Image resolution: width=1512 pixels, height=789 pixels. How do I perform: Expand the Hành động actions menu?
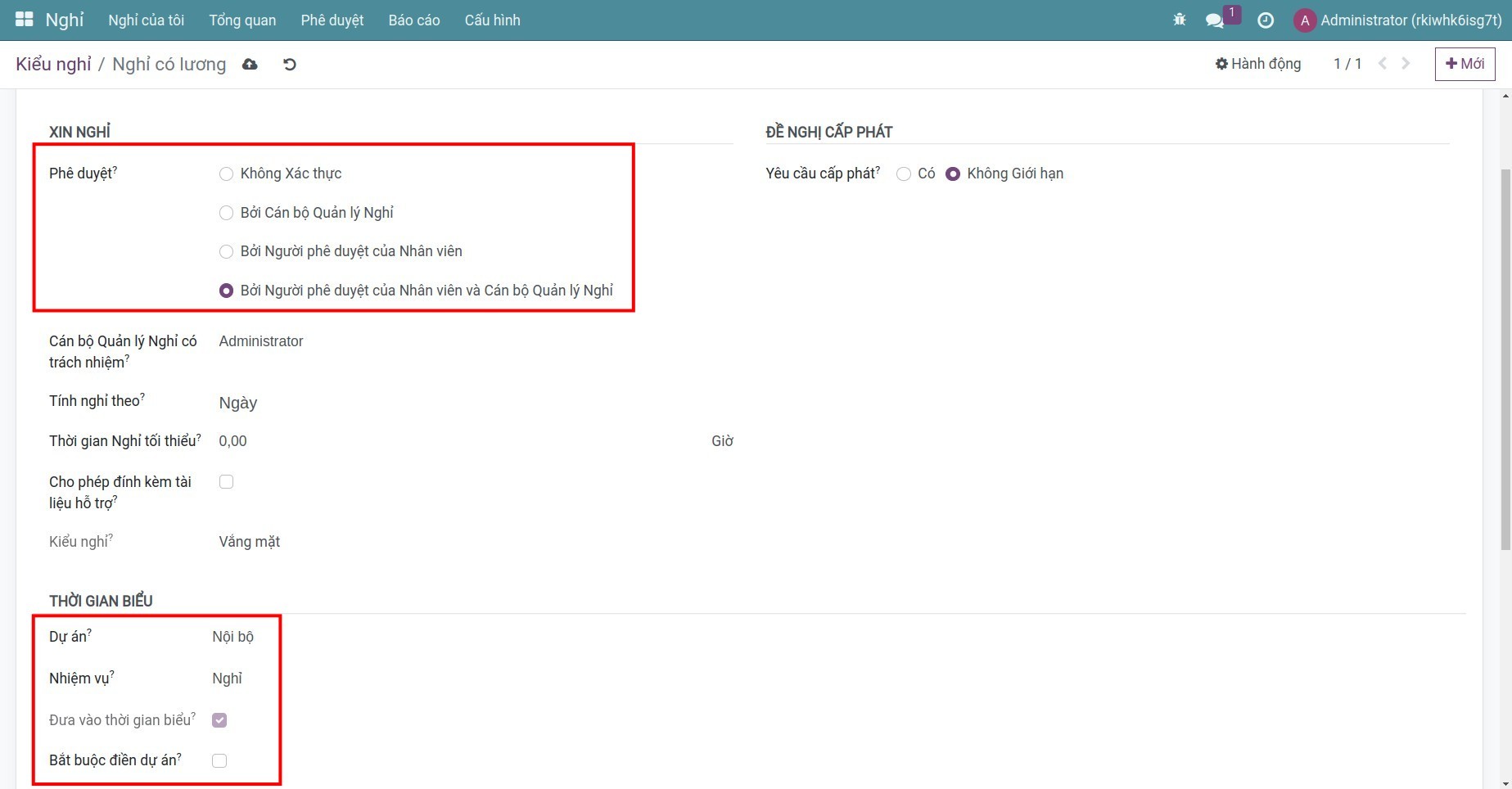1258,63
